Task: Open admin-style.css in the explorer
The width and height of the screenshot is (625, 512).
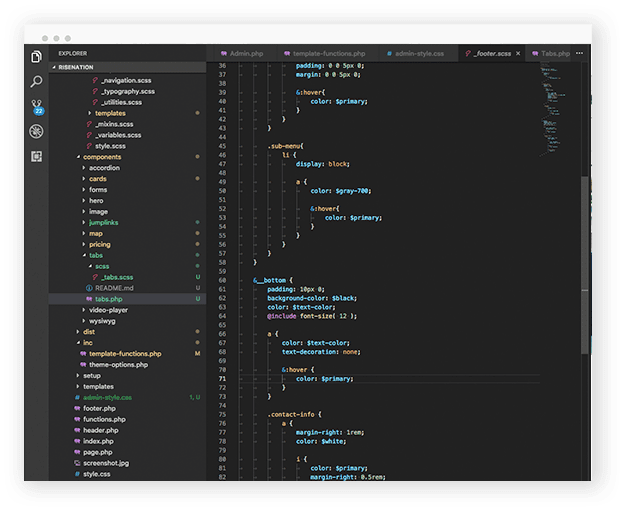Action: coord(107,398)
